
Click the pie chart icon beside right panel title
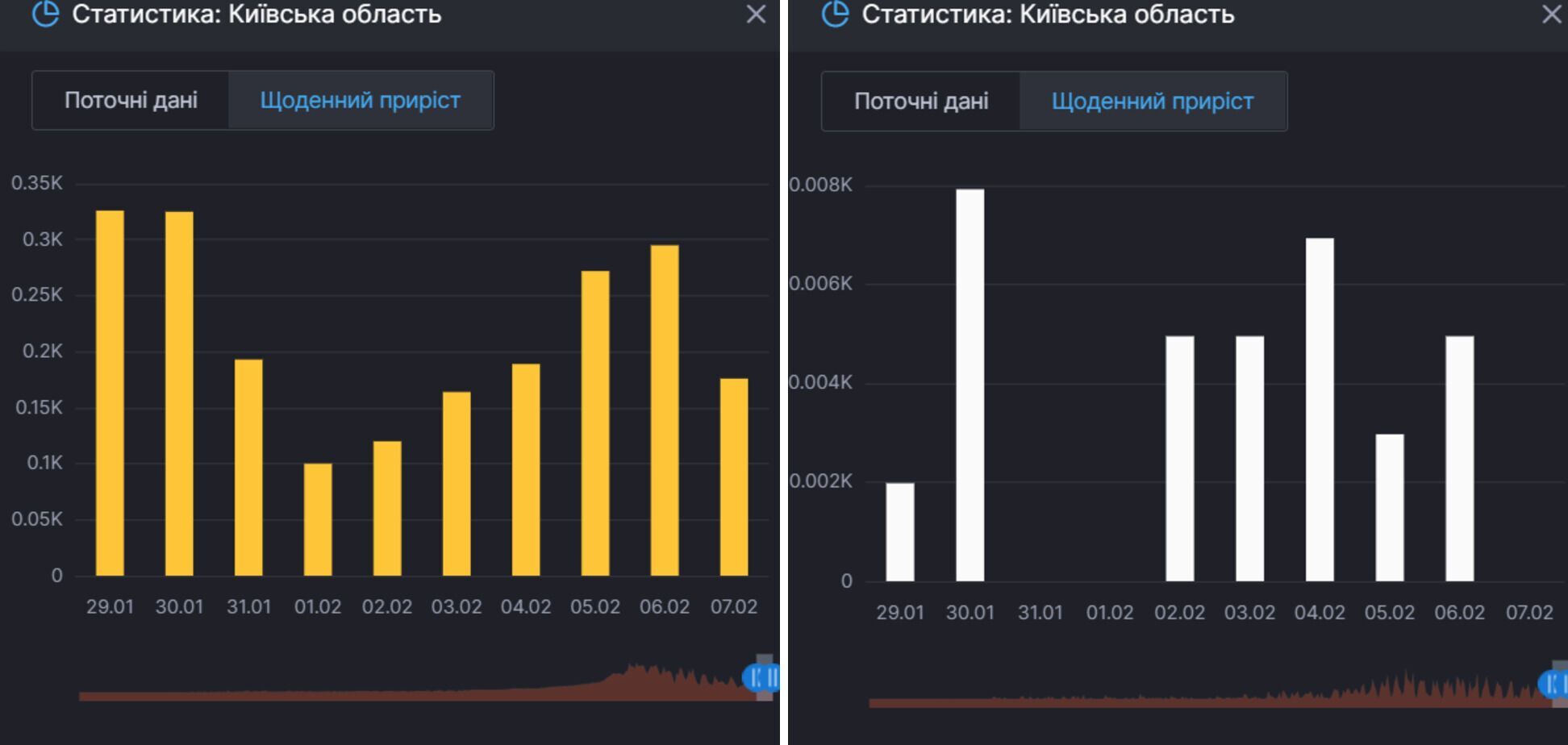tap(836, 14)
